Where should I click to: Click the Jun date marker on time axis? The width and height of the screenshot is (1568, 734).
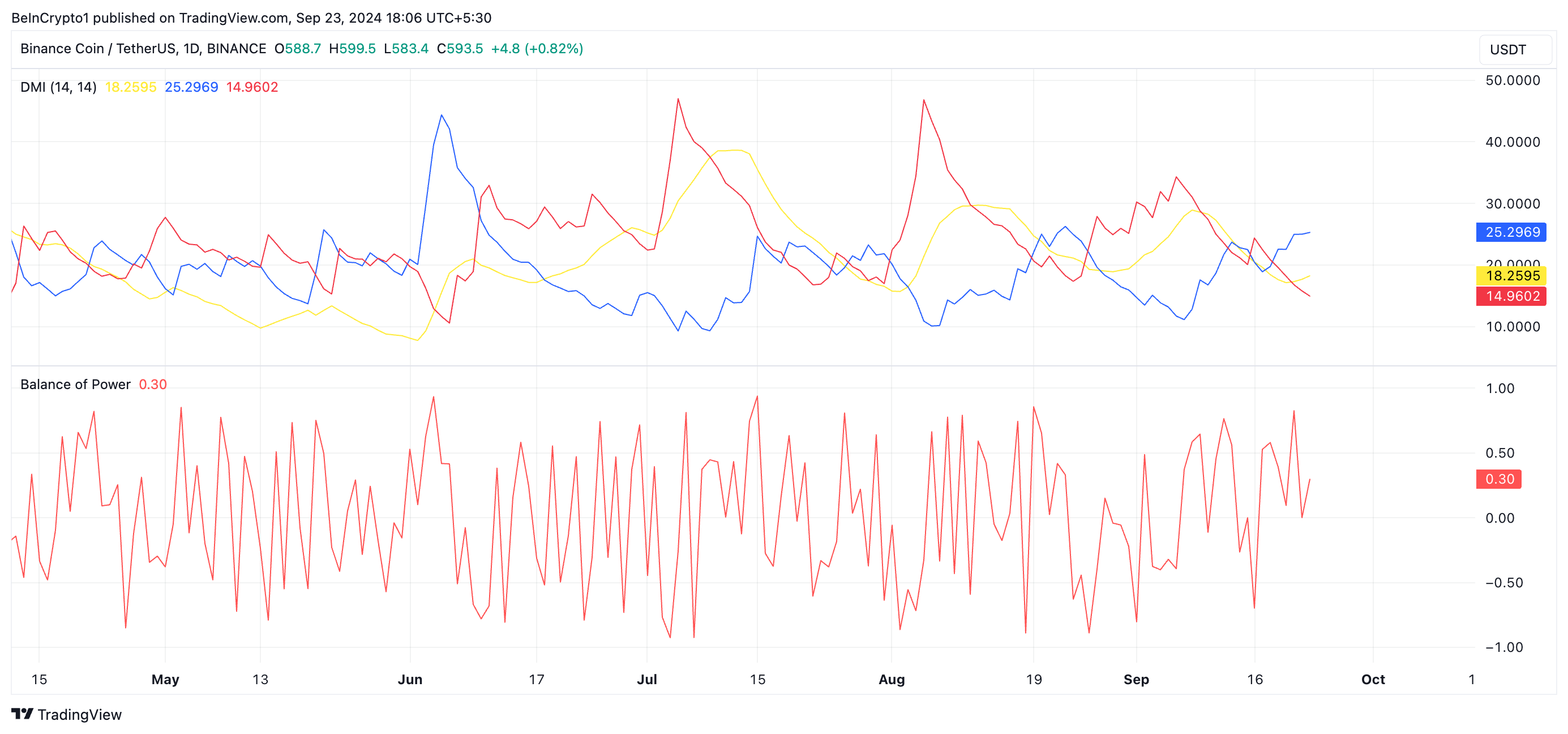pos(410,679)
